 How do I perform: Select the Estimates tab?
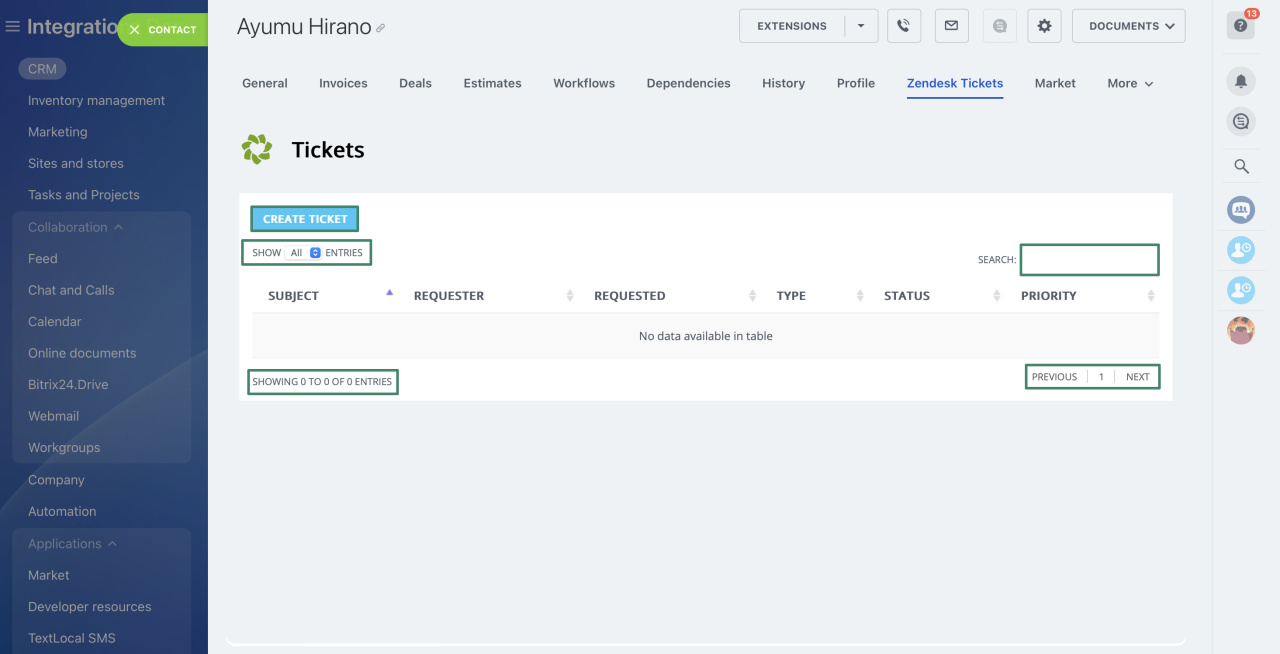coord(492,83)
